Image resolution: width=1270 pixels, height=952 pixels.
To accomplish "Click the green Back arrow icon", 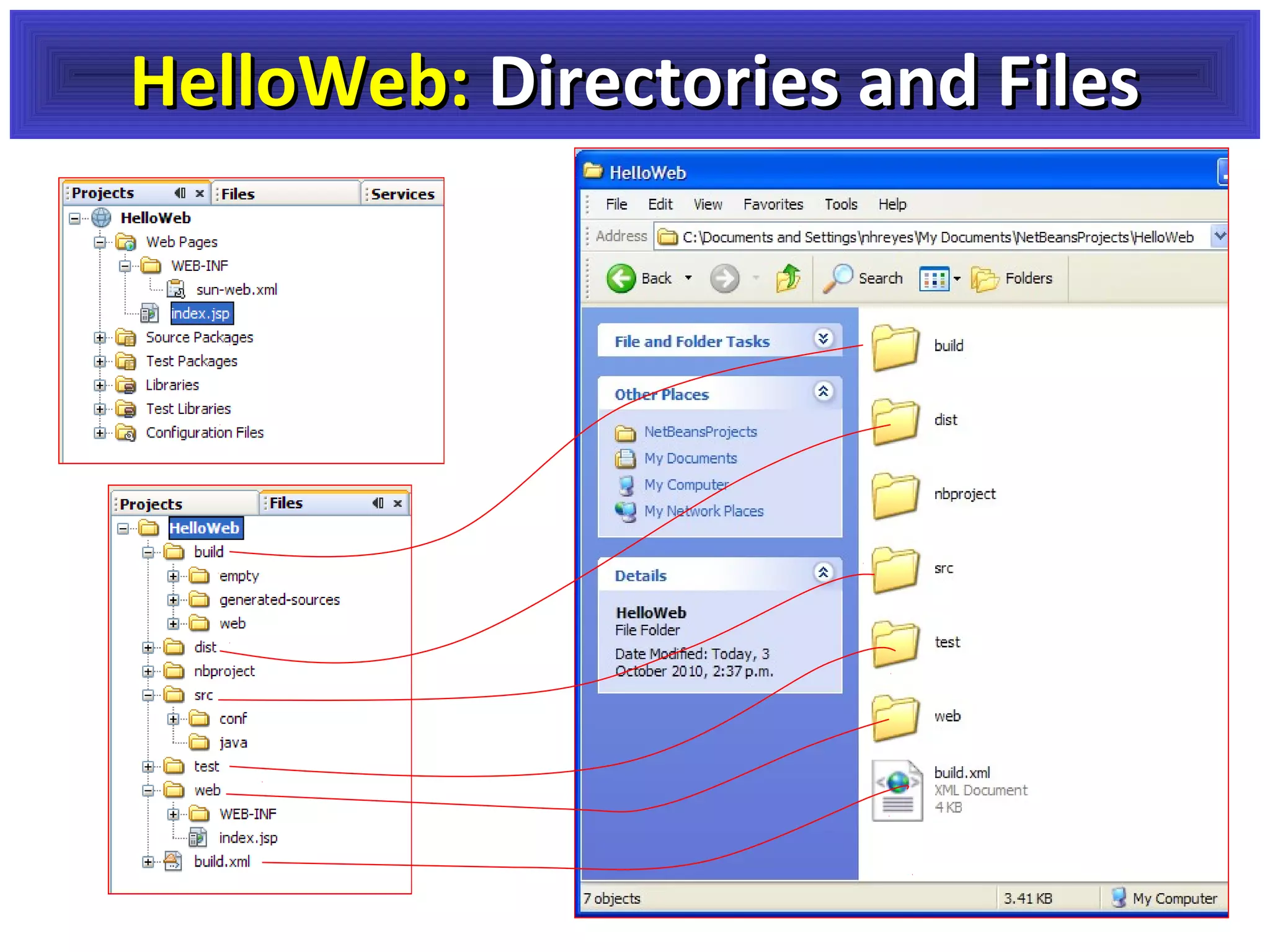I will pyautogui.click(x=621, y=278).
